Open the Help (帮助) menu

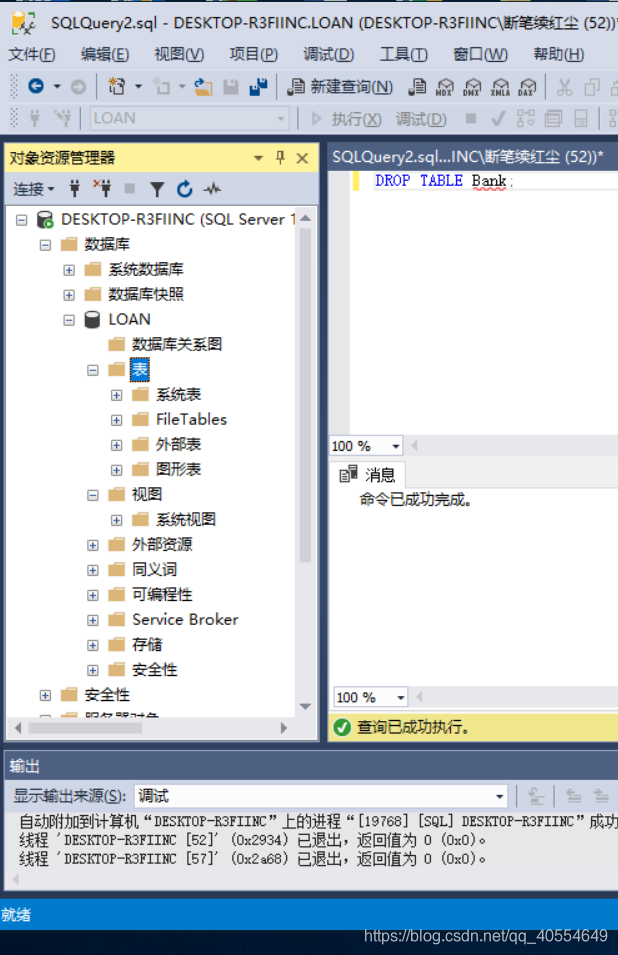(x=559, y=54)
